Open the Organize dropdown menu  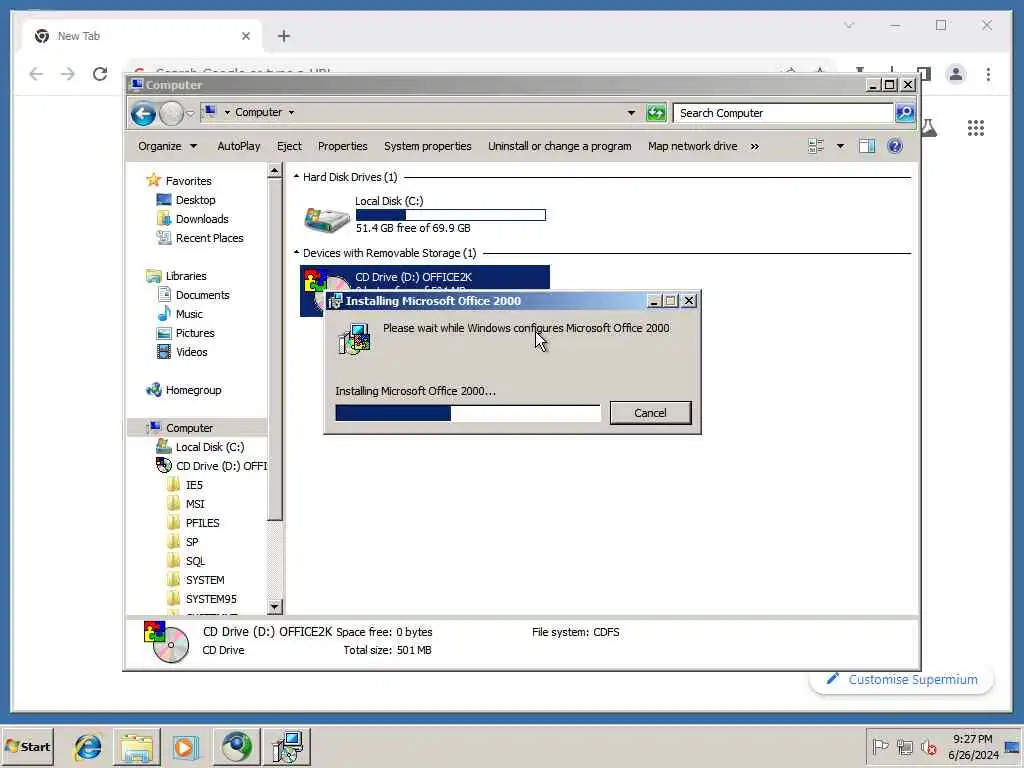tap(167, 146)
